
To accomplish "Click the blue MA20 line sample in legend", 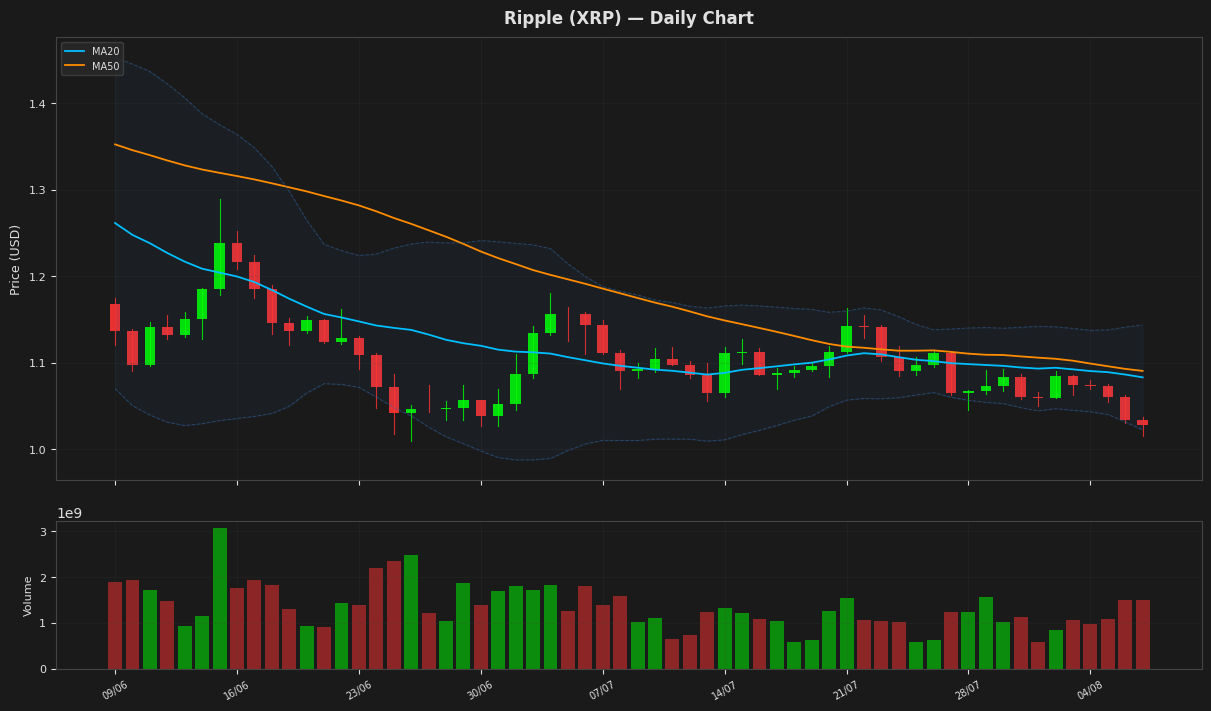I will (x=76, y=51).
